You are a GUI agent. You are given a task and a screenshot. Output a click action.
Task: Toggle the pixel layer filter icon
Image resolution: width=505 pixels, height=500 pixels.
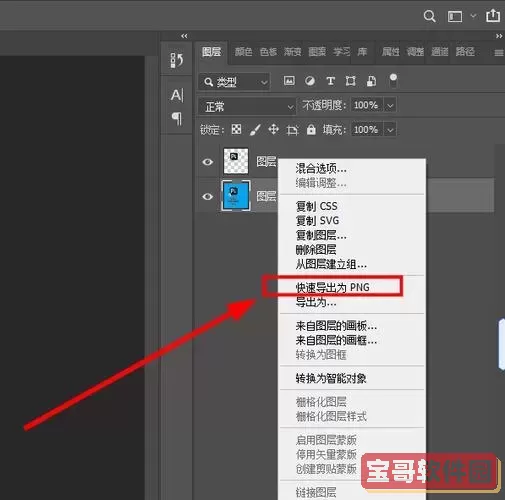coord(289,81)
